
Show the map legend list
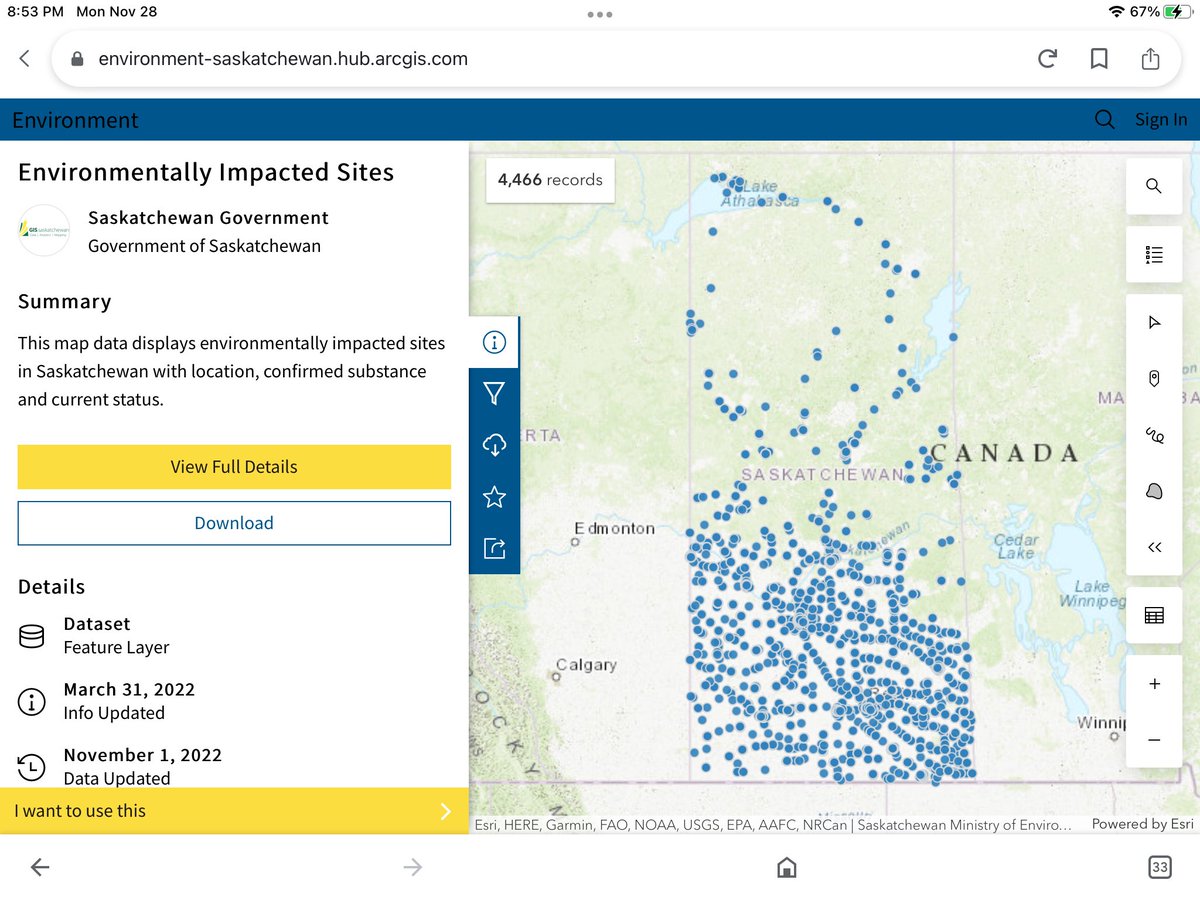(1154, 254)
